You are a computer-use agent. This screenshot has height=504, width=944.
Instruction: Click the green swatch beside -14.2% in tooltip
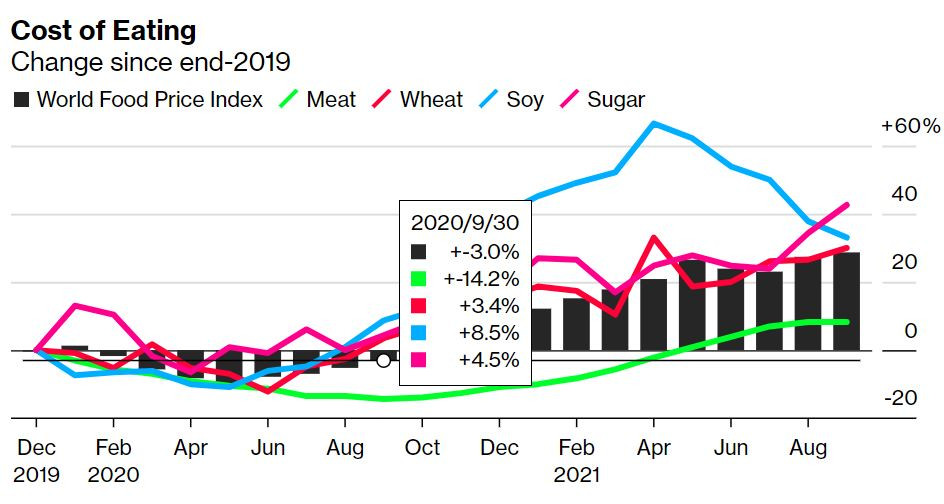[418, 279]
